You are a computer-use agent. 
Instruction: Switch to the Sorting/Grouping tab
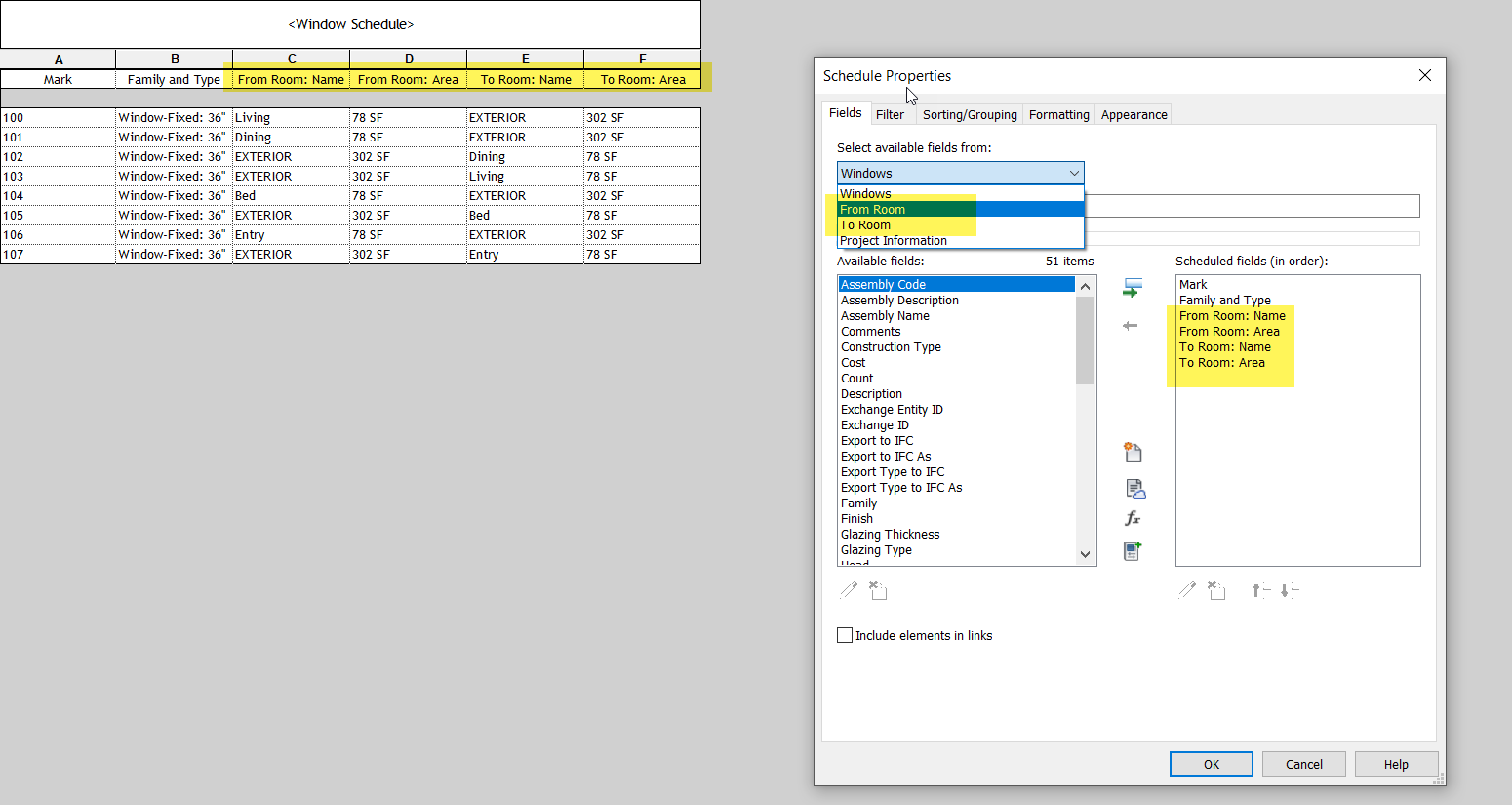point(969,114)
